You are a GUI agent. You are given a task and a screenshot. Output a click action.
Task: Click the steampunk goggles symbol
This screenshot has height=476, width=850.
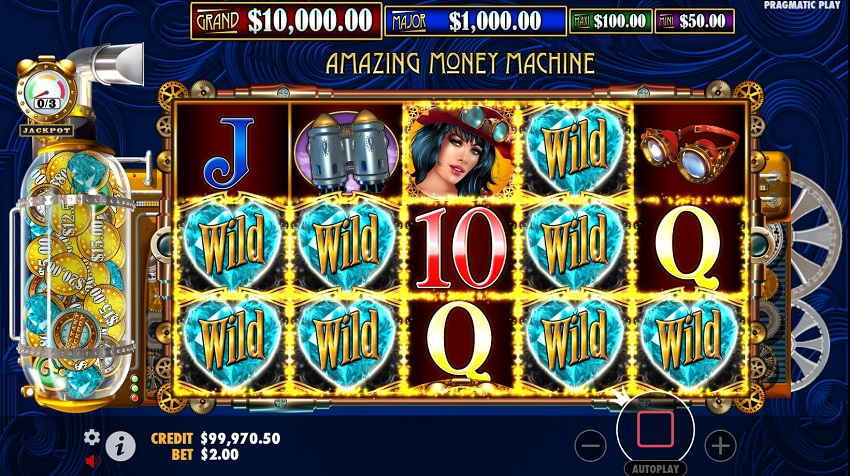coord(689,153)
